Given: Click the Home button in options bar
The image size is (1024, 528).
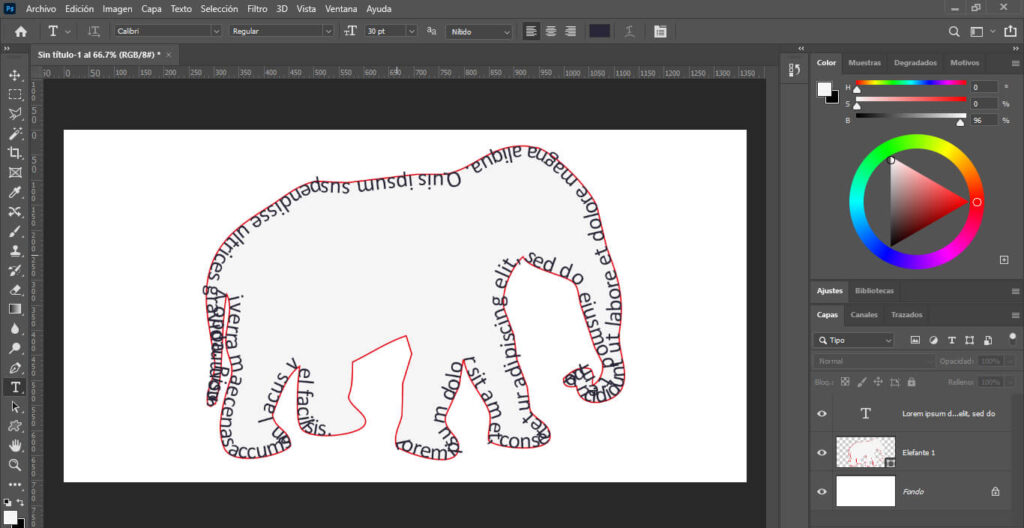Looking at the screenshot, I should pos(21,31).
